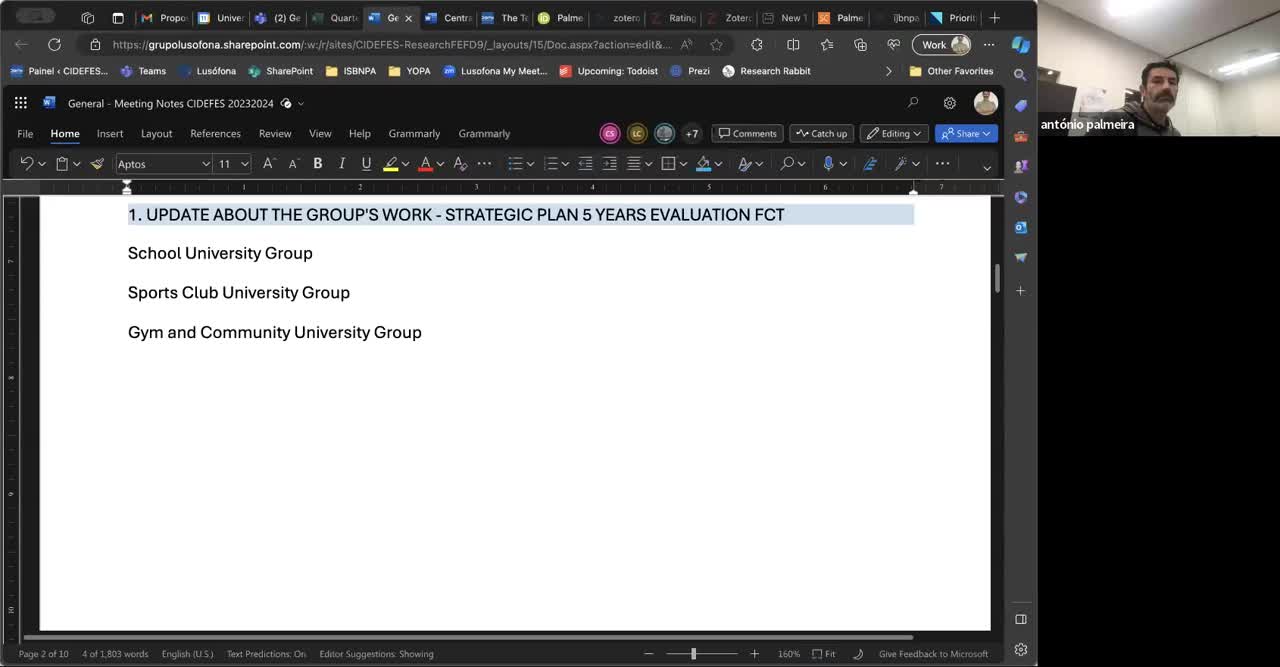Apply shading paint bucket color
Viewport: 1280px width, 667px height.
(703, 163)
